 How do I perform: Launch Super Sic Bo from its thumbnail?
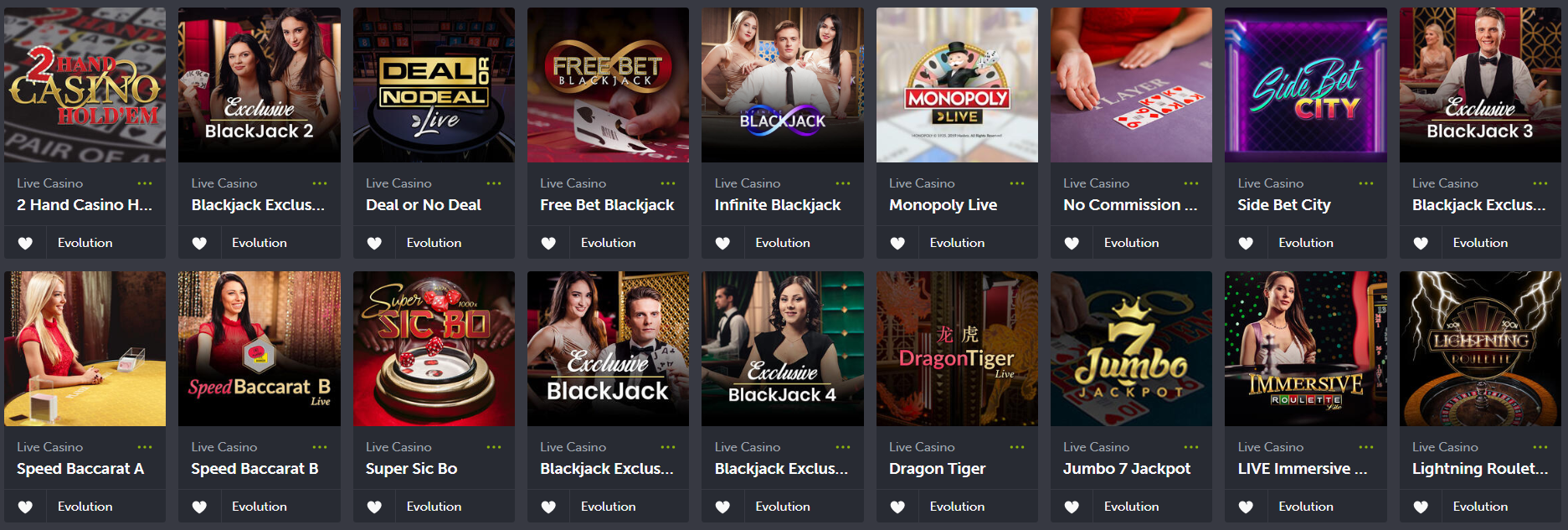click(434, 348)
